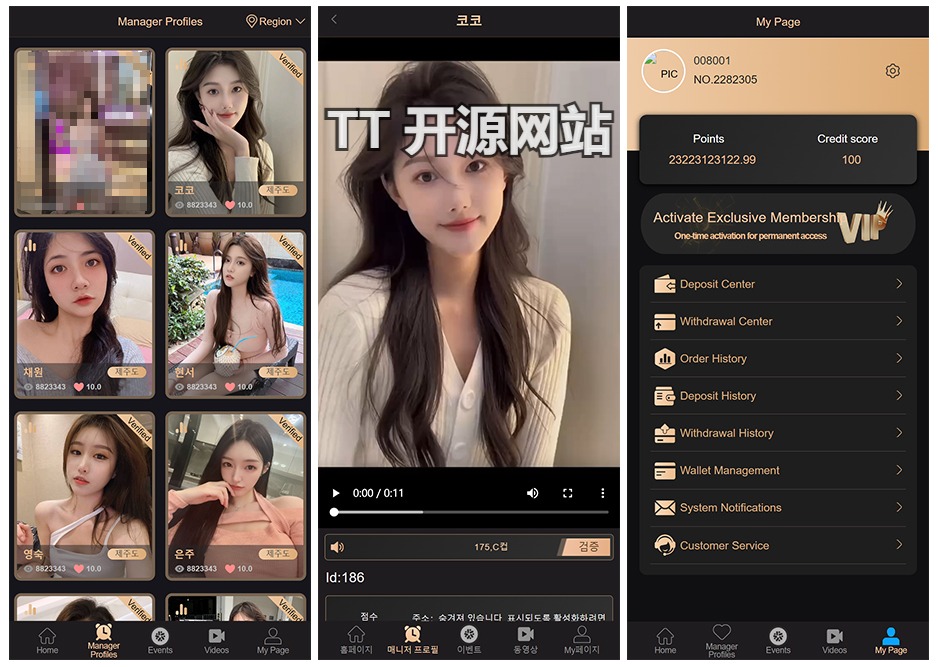Image resolution: width=938 pixels, height=667 pixels.
Task: Open Events tab in left screen nav
Action: click(x=160, y=641)
